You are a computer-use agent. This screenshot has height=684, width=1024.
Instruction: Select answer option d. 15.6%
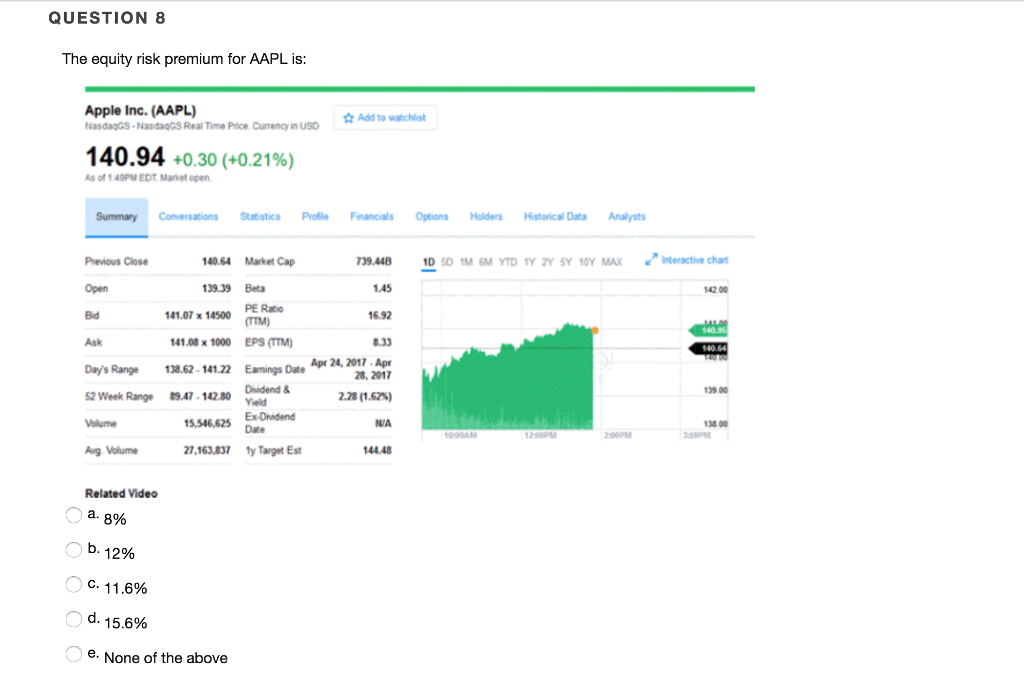[x=73, y=618]
